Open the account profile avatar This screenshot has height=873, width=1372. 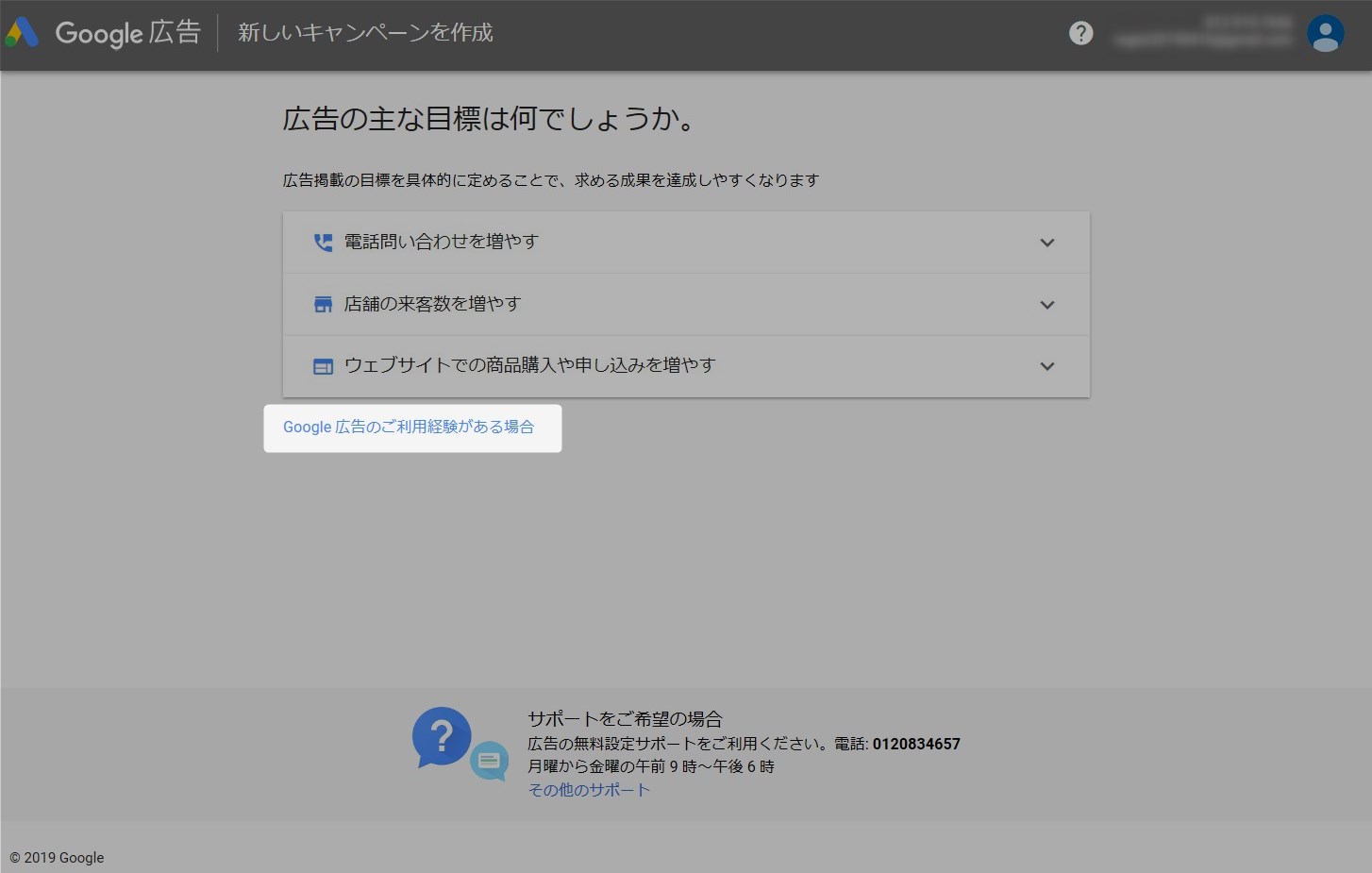1325,33
